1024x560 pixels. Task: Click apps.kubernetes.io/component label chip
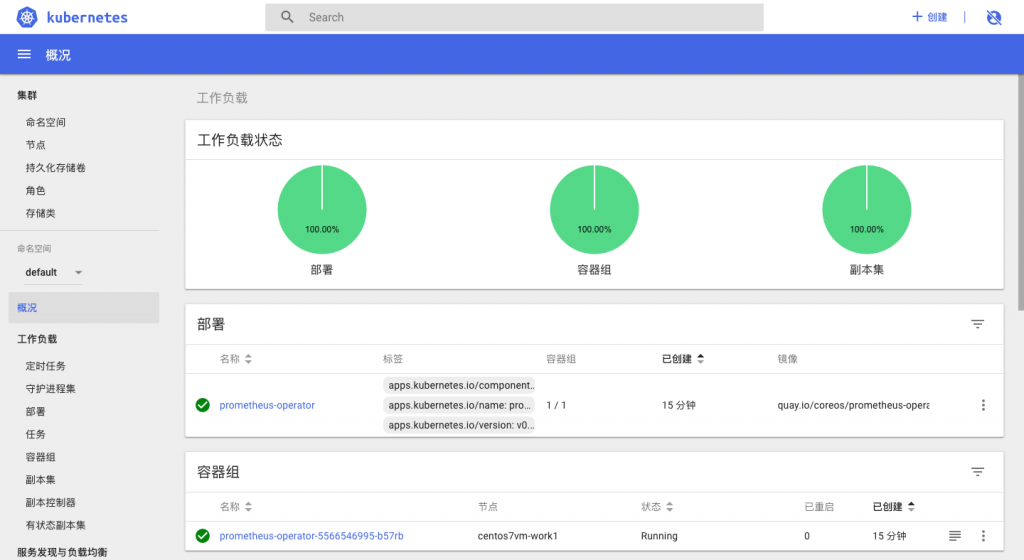pos(459,385)
